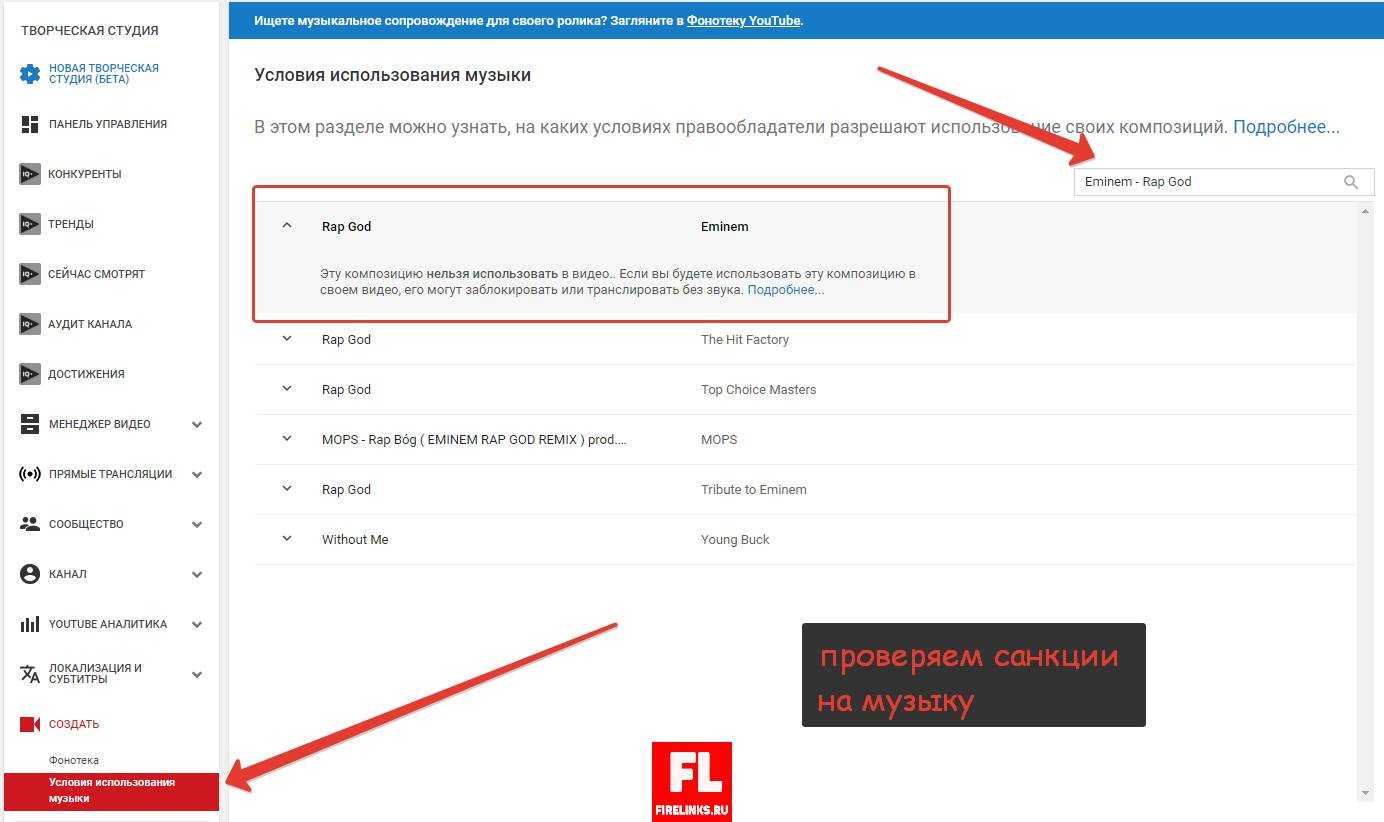Click the live broadcast icon beside ПРЯМЫЕ ТРАНСЛЯЦИИ
Image resolution: width=1384 pixels, height=822 pixels.
click(30, 474)
